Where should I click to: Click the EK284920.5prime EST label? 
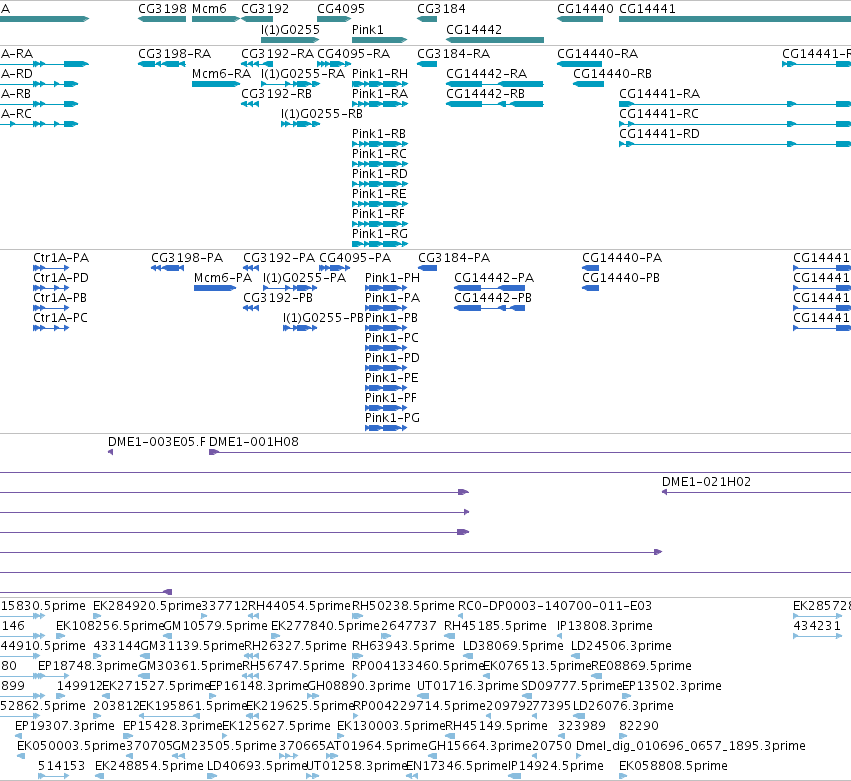[x=147, y=606]
